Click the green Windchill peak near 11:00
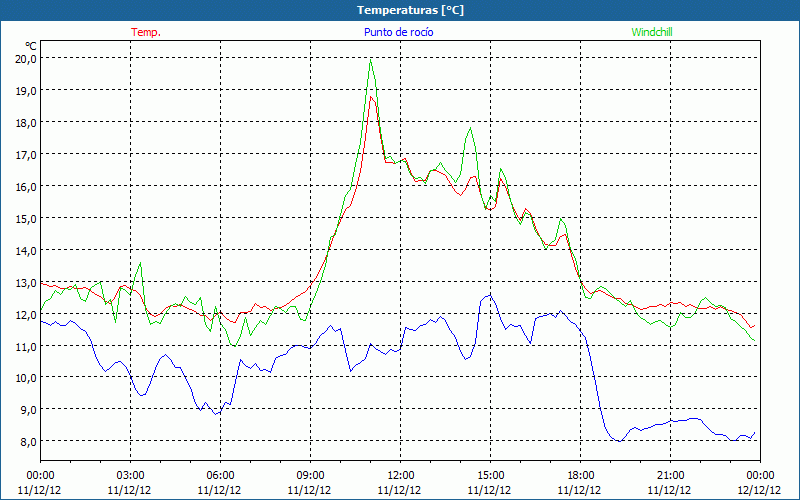This screenshot has height=500, width=800. pyautogui.click(x=370, y=60)
